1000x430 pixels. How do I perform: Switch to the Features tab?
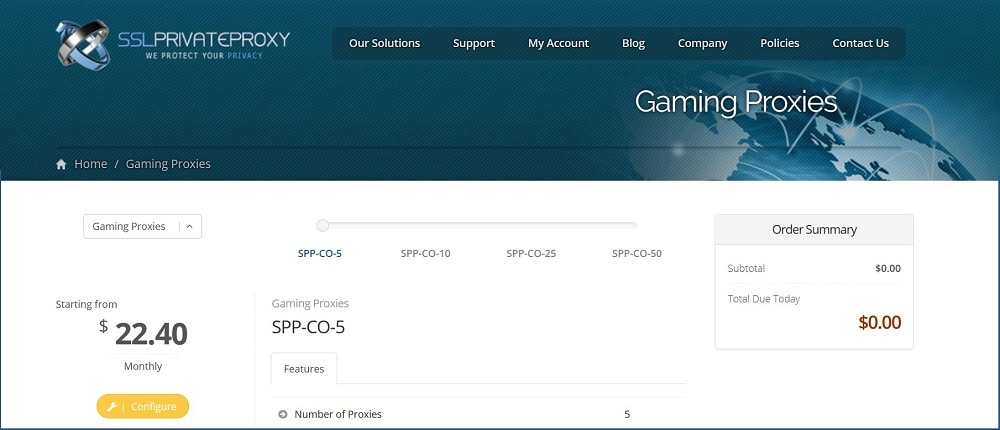tap(304, 369)
